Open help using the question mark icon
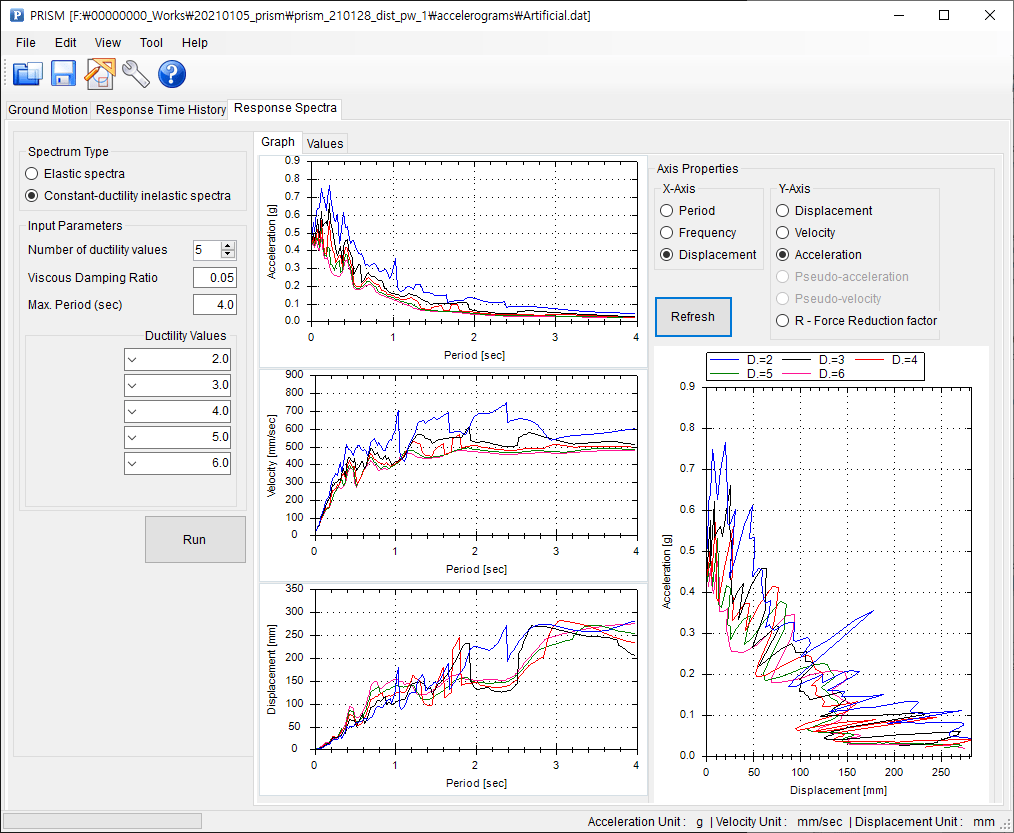This screenshot has height=833, width=1014. 171,73
